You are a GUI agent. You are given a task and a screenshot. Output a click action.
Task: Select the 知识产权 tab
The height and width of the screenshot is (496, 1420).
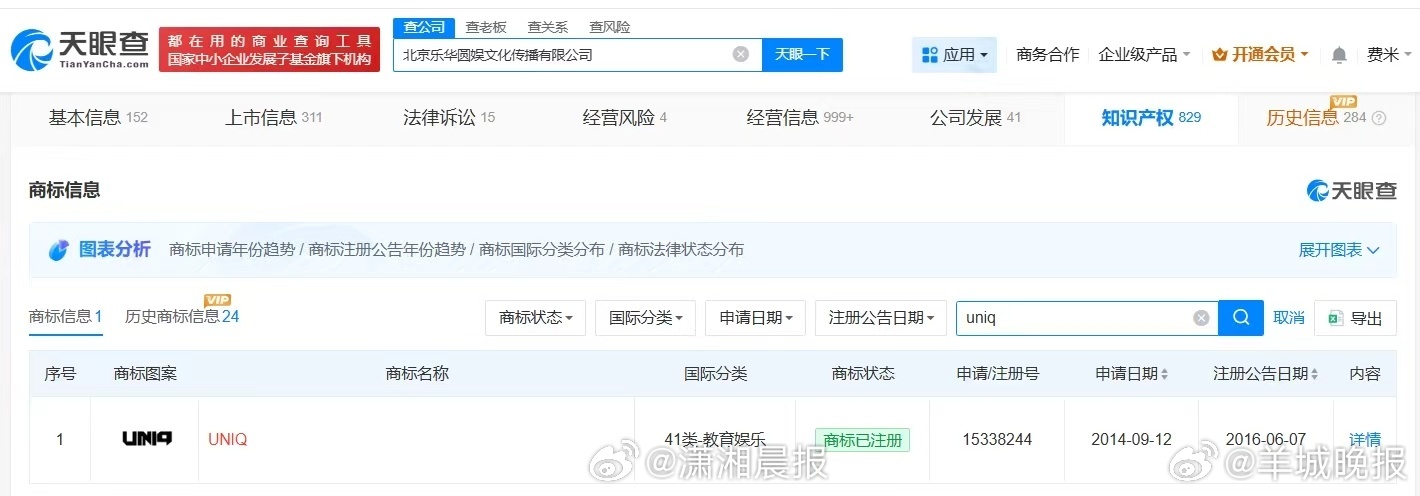click(1151, 118)
